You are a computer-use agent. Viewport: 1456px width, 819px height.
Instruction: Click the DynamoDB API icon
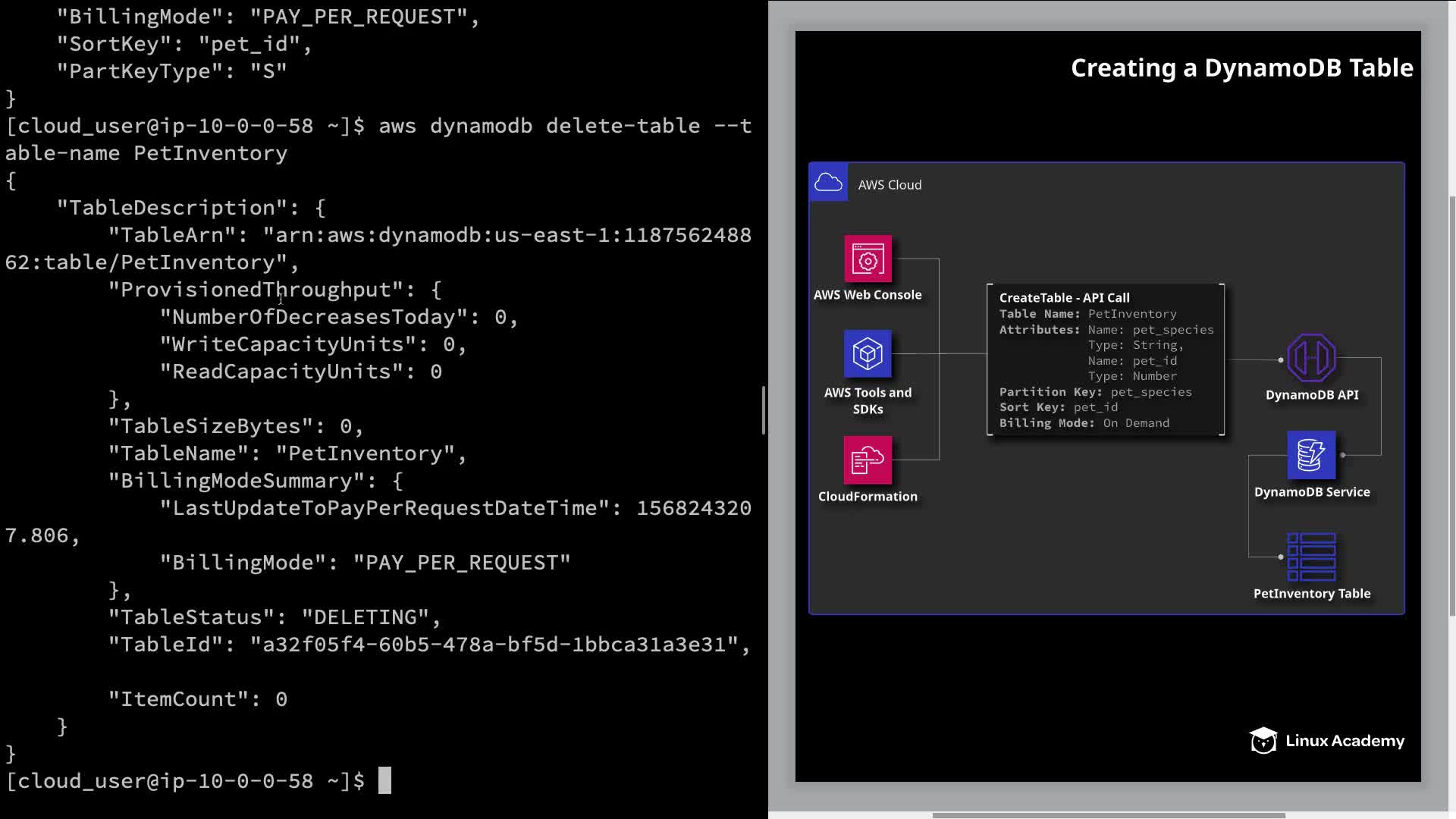tap(1311, 358)
